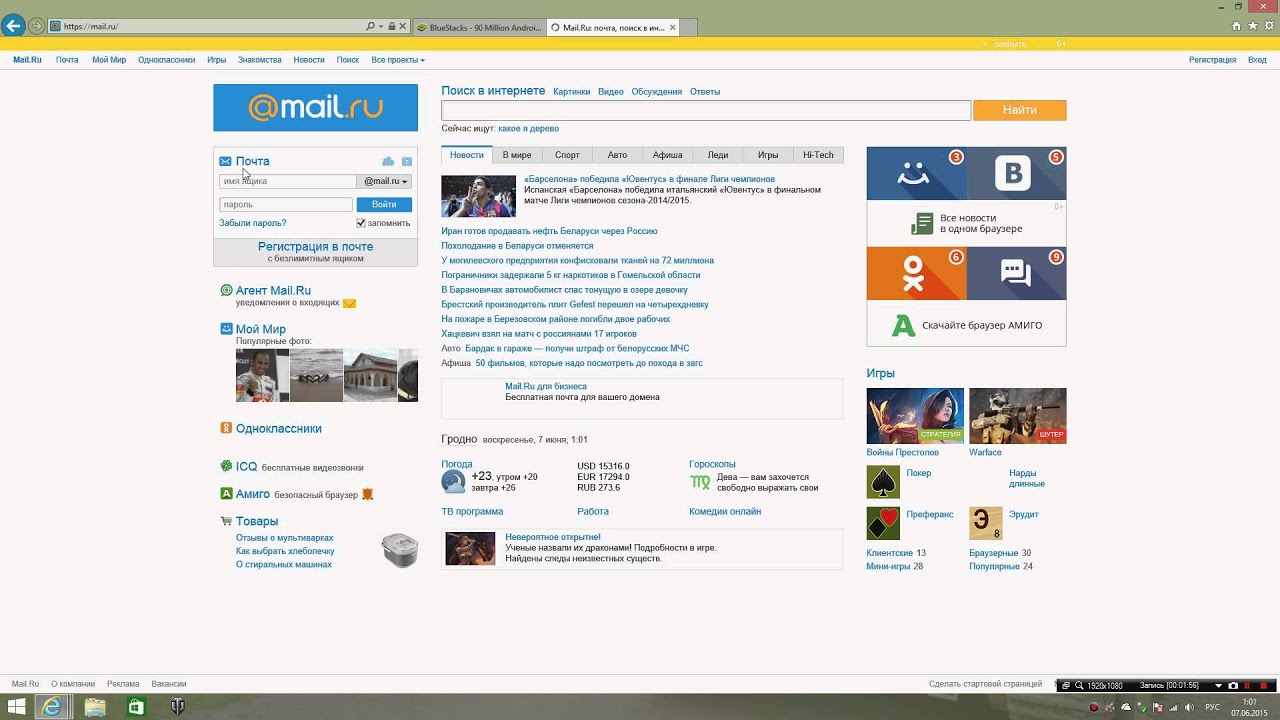Click Сделать стартовой страницей link
Screen dimensions: 1280x720
(985, 684)
